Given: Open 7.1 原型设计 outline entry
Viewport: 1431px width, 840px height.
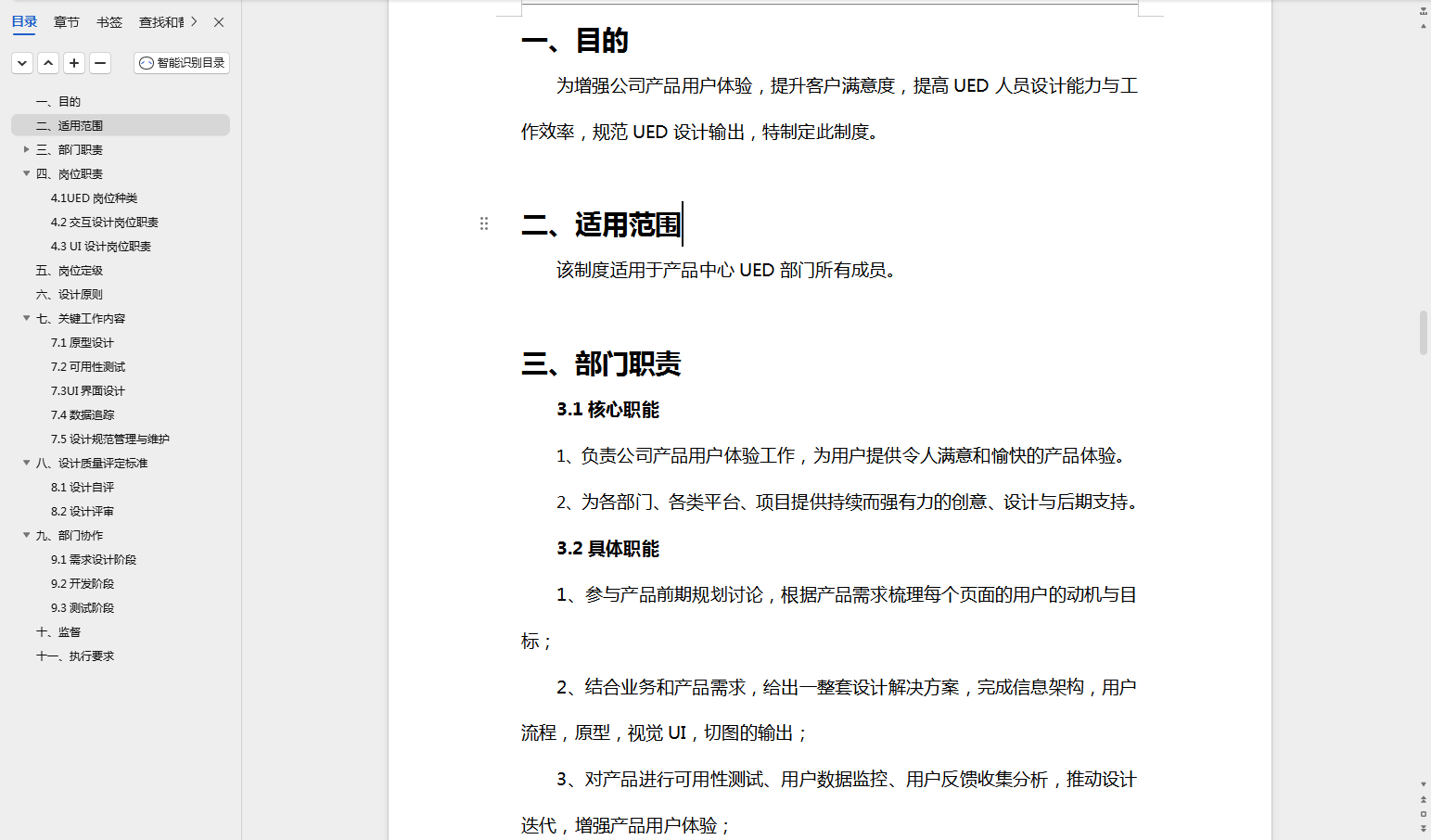Looking at the screenshot, I should (x=83, y=343).
